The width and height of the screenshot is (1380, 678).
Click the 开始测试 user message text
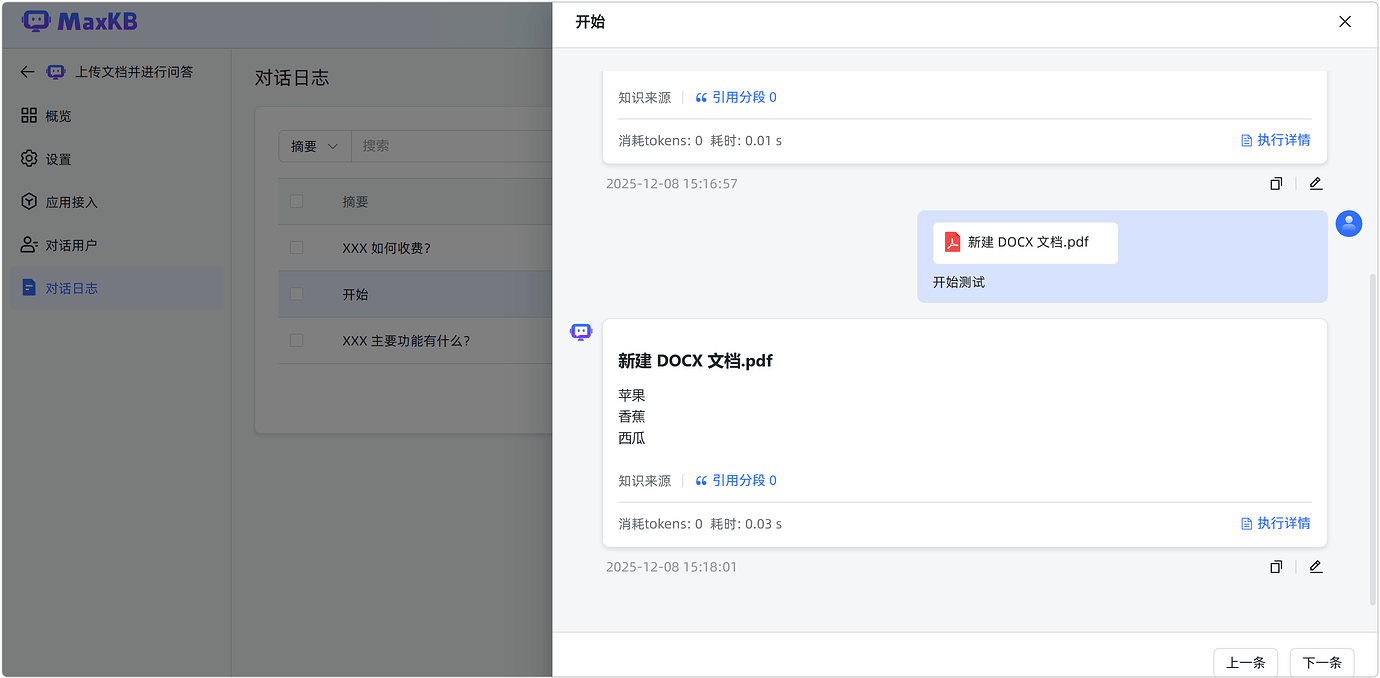[x=959, y=283]
